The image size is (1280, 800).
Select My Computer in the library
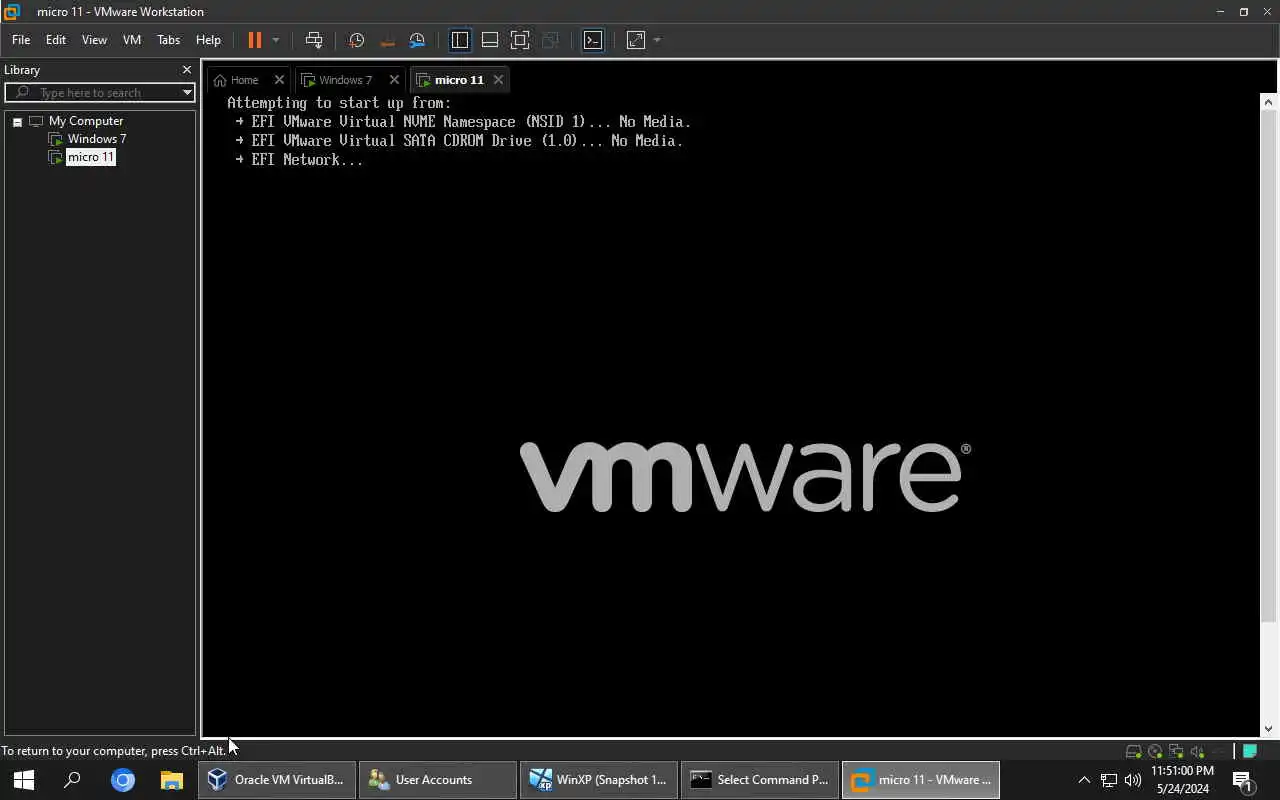coord(86,121)
